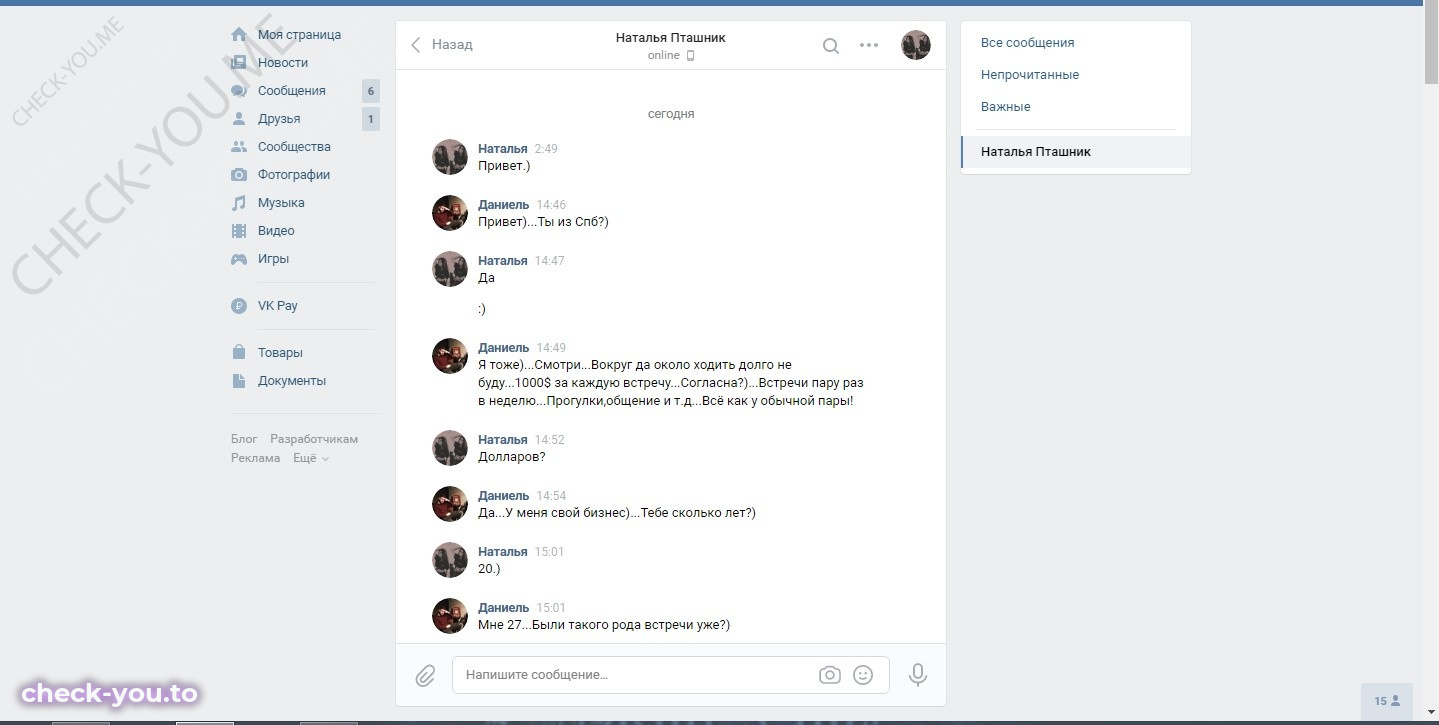Select Все сообщения filter tab
1439x725 pixels.
[1076, 43]
